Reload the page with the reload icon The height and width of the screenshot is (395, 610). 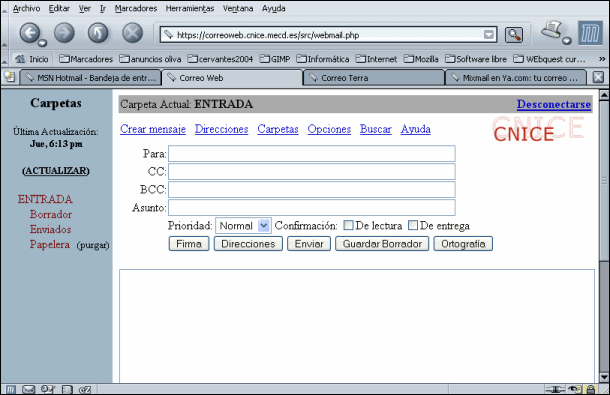click(98, 33)
